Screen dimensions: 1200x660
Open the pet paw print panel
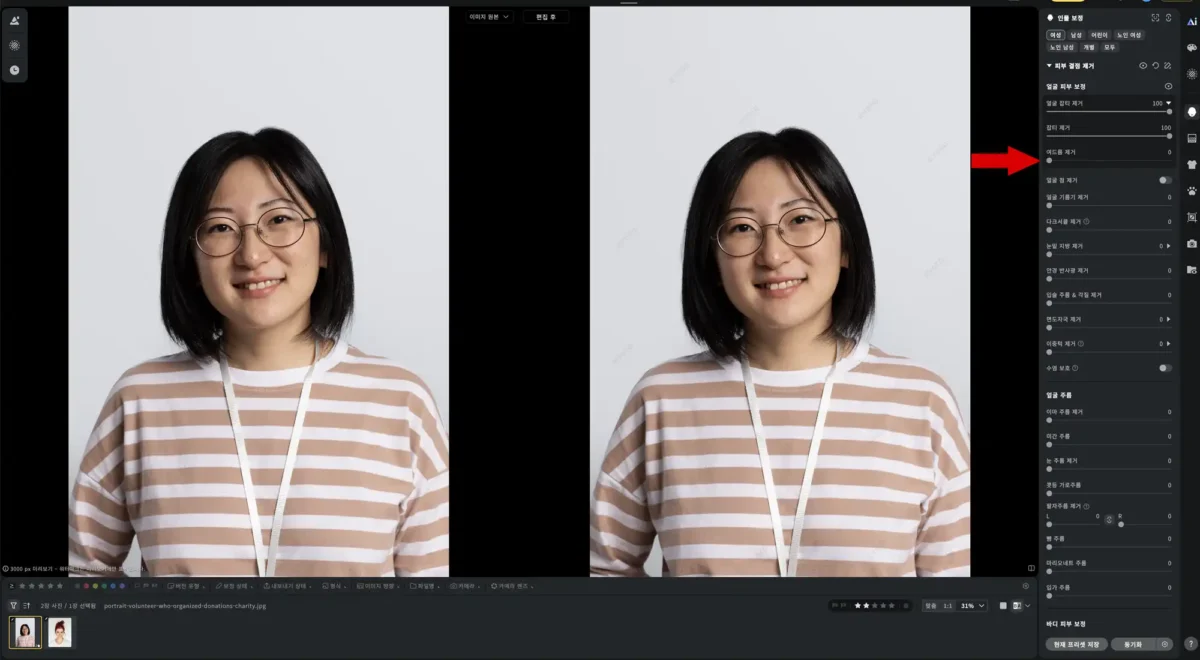(1191, 190)
